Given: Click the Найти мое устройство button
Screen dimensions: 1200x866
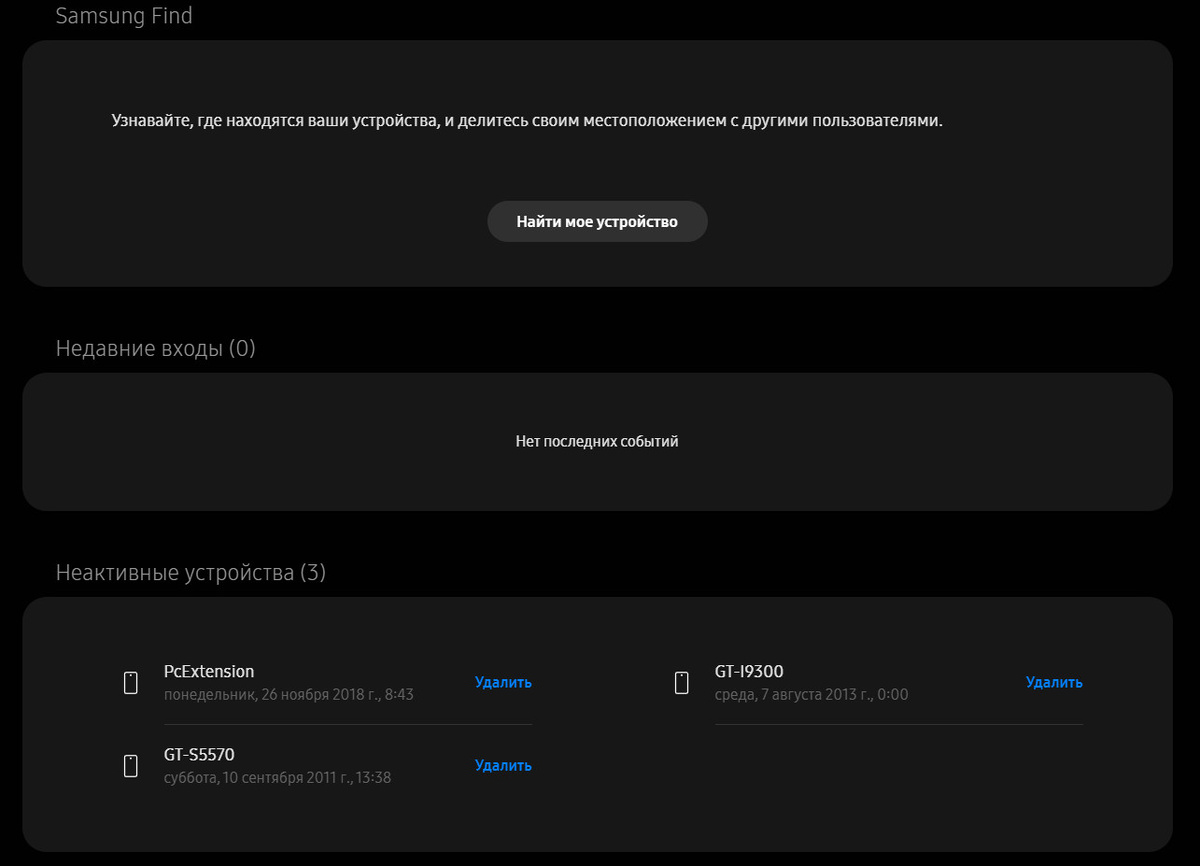Looking at the screenshot, I should click(x=597, y=221).
